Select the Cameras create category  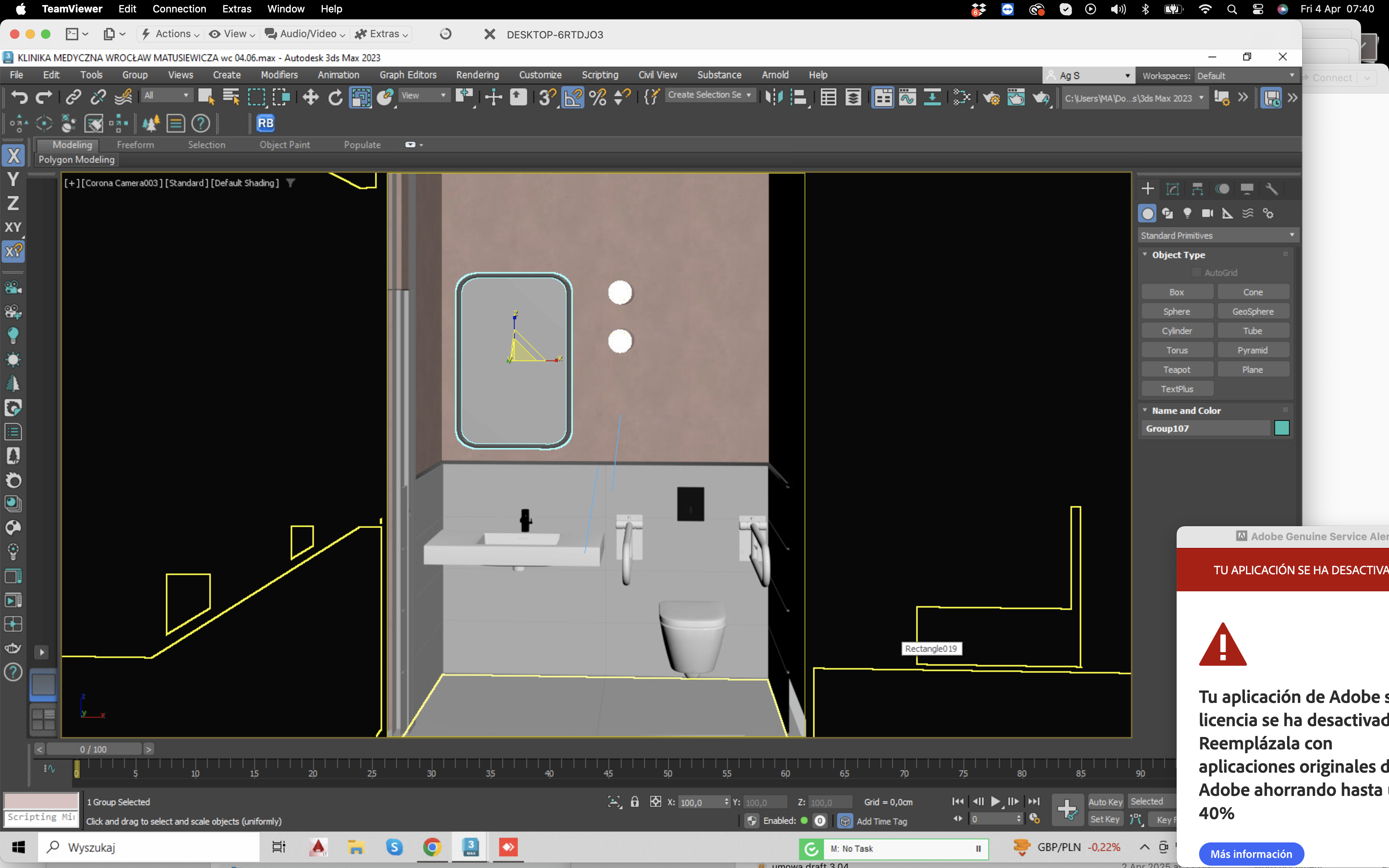pyautogui.click(x=1208, y=213)
